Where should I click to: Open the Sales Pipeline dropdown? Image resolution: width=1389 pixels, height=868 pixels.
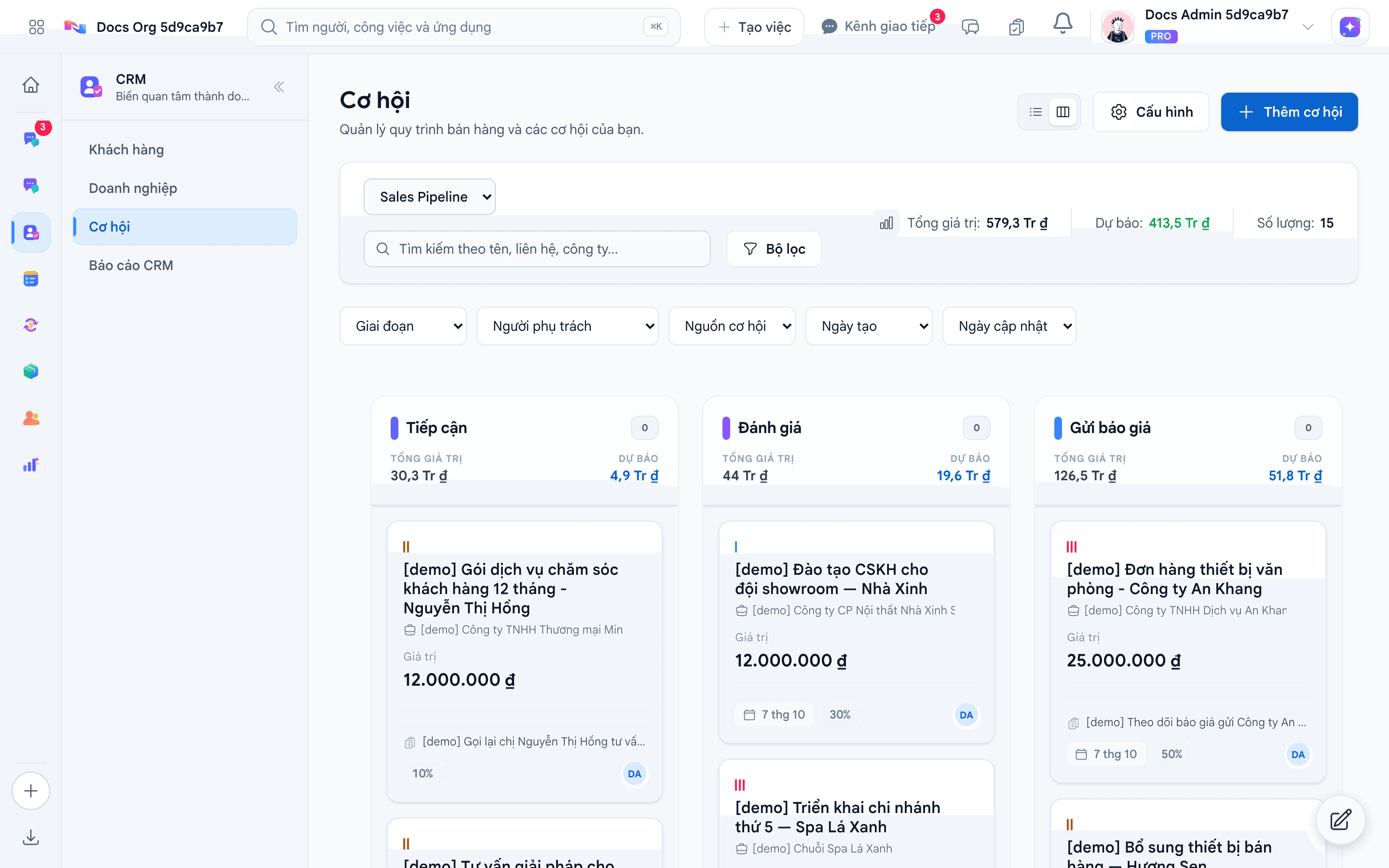[x=429, y=197]
